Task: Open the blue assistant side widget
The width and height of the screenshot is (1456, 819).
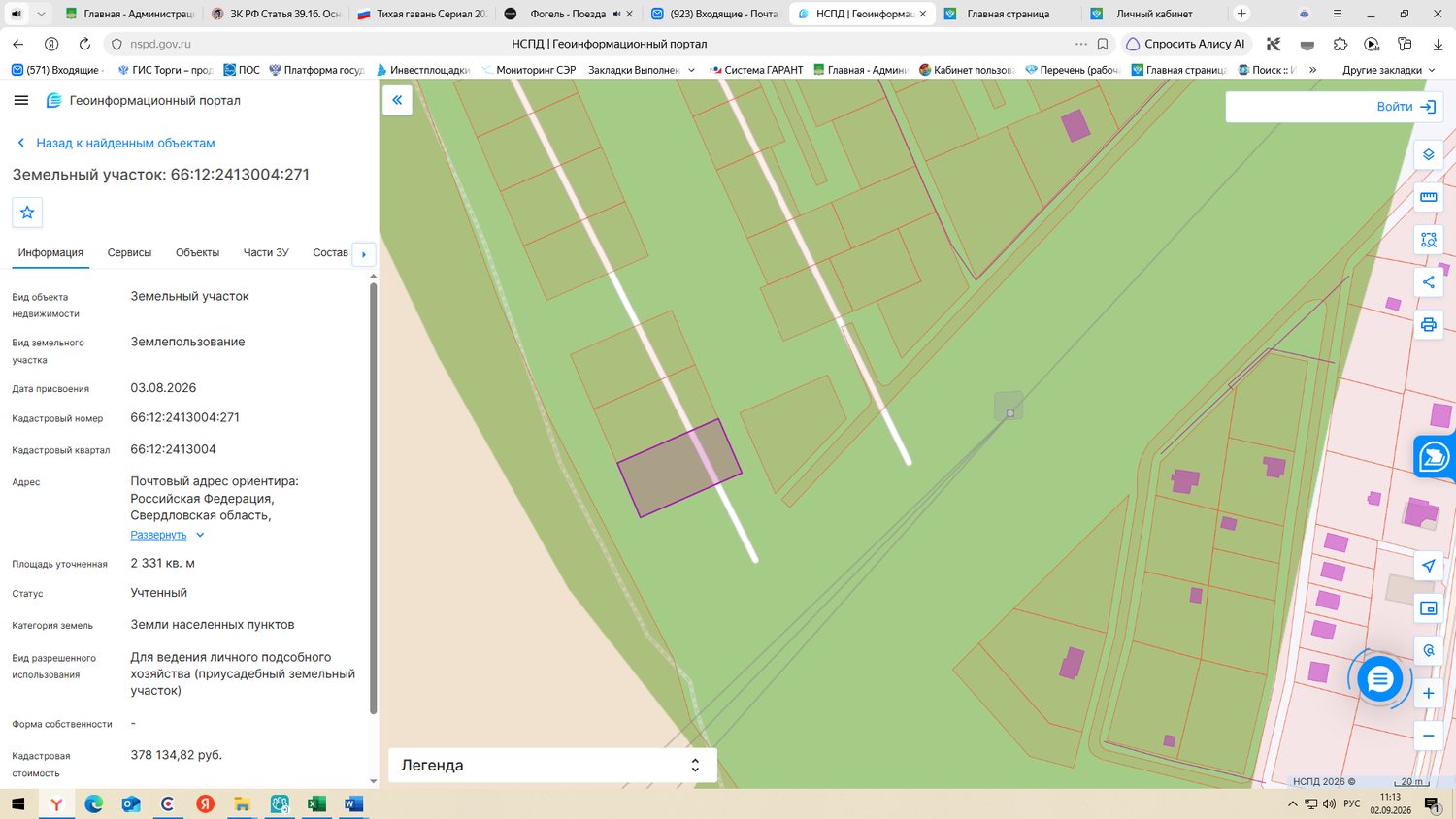Action: (1434, 456)
